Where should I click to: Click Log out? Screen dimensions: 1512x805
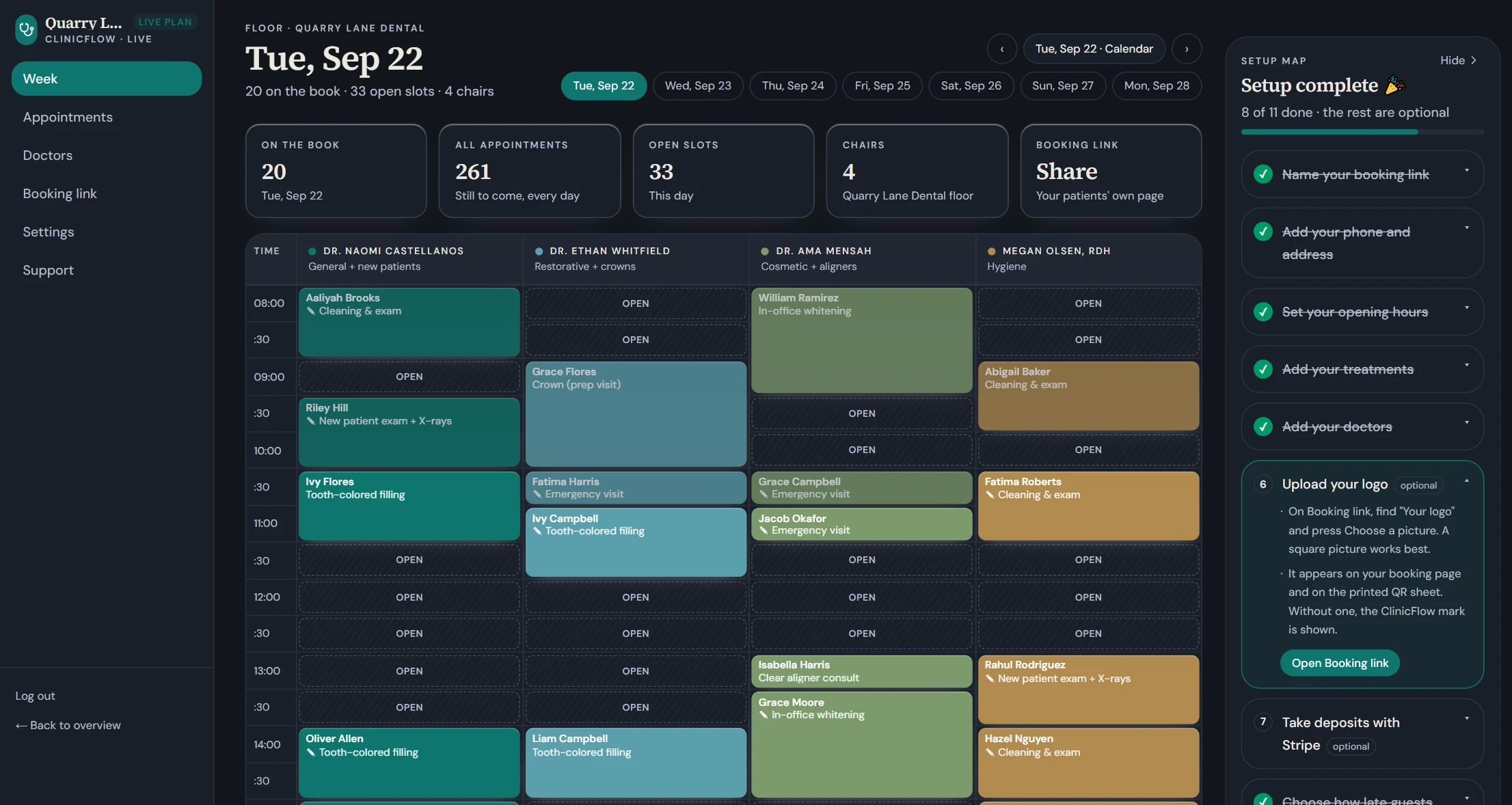click(36, 696)
